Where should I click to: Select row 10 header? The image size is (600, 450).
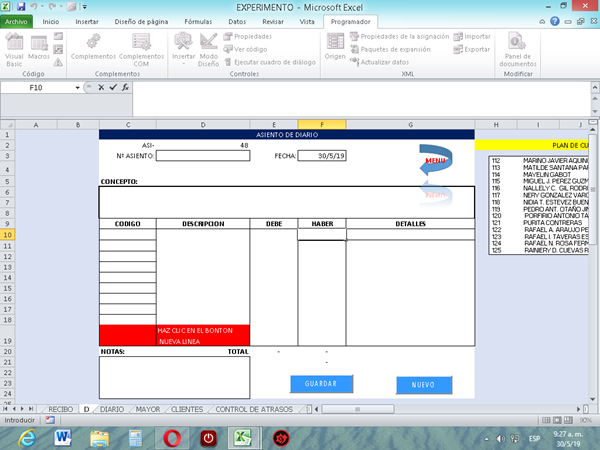pos(7,235)
